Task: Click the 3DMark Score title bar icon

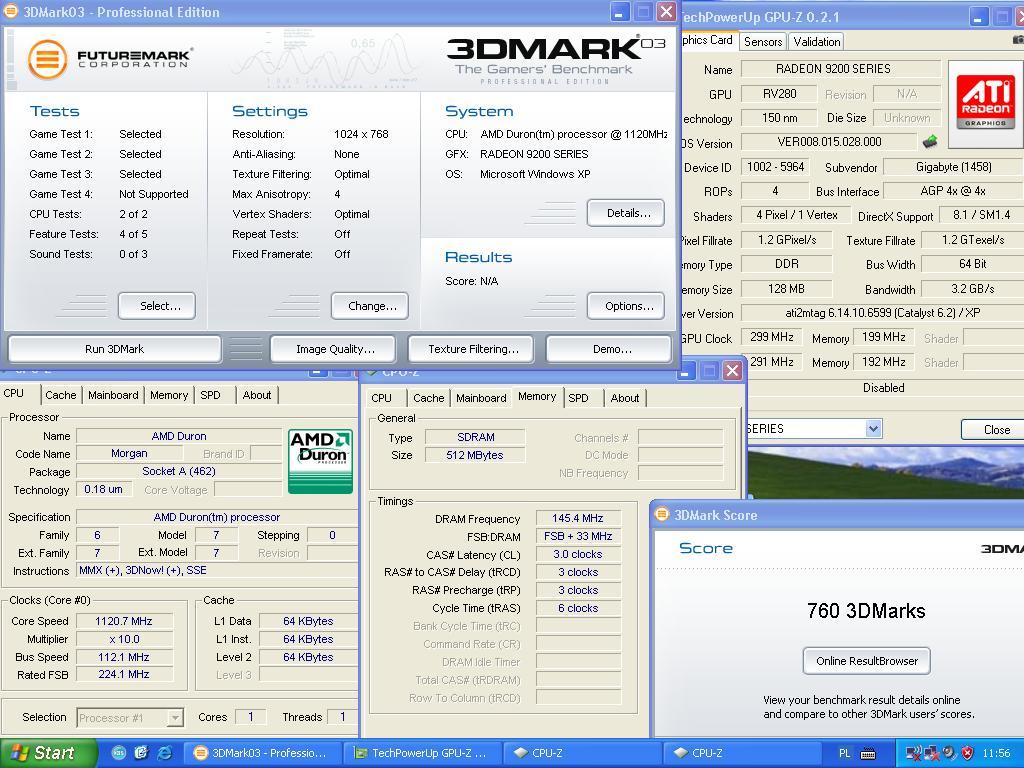Action: (662, 515)
